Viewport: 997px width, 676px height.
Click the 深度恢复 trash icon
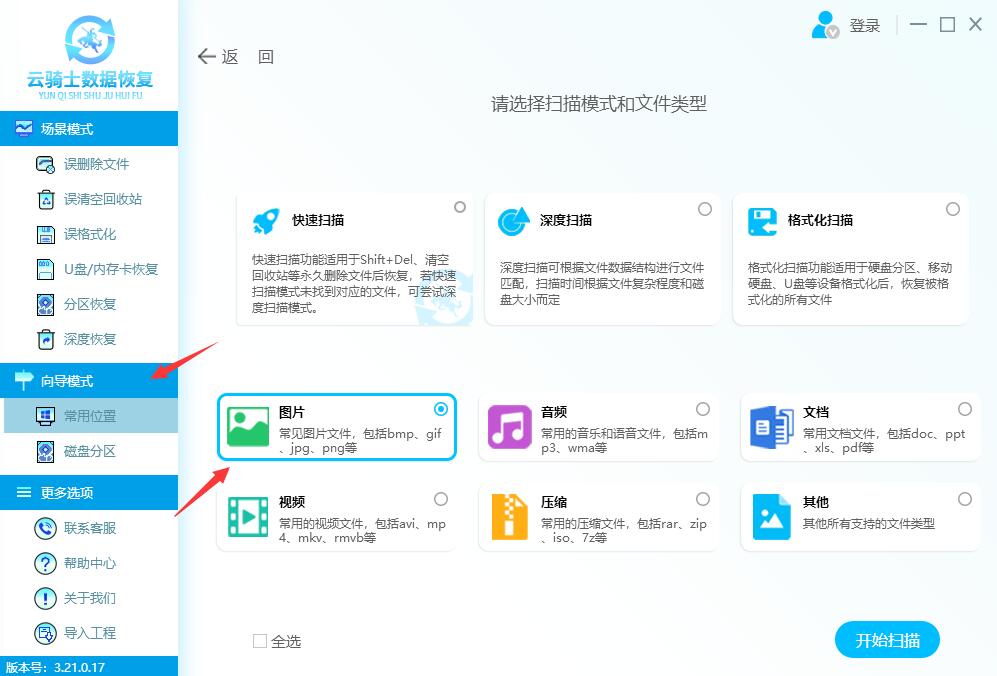click(46, 340)
